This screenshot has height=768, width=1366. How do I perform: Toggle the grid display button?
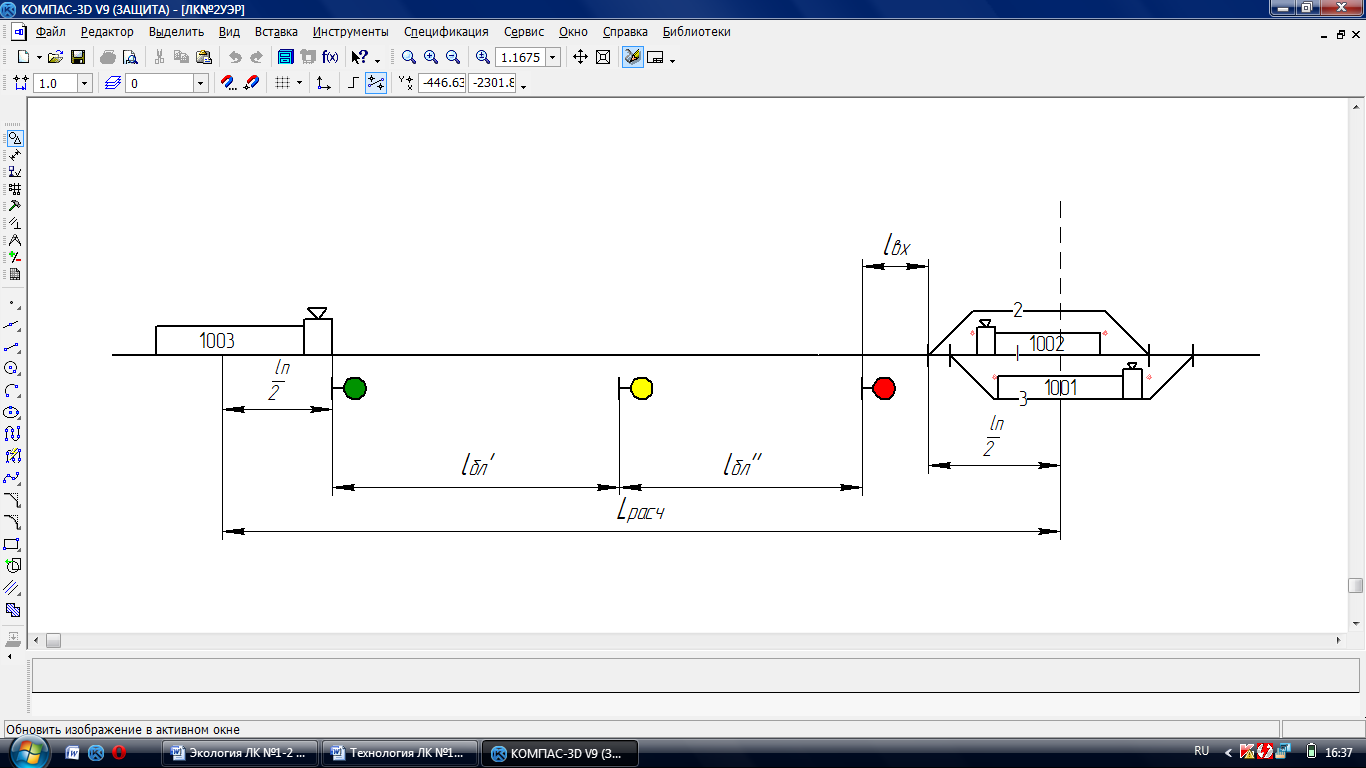point(282,84)
